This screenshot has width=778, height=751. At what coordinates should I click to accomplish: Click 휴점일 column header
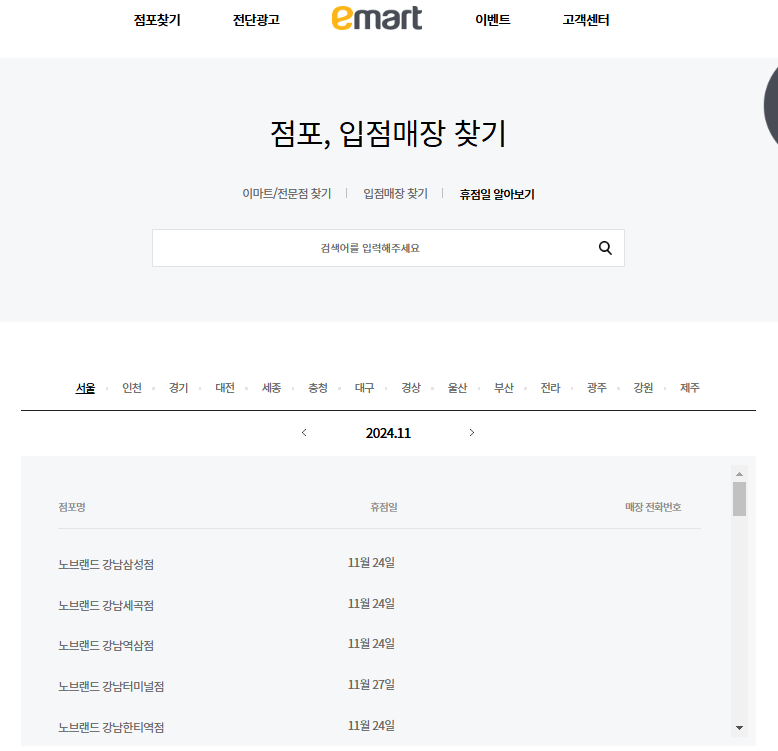[x=384, y=507]
